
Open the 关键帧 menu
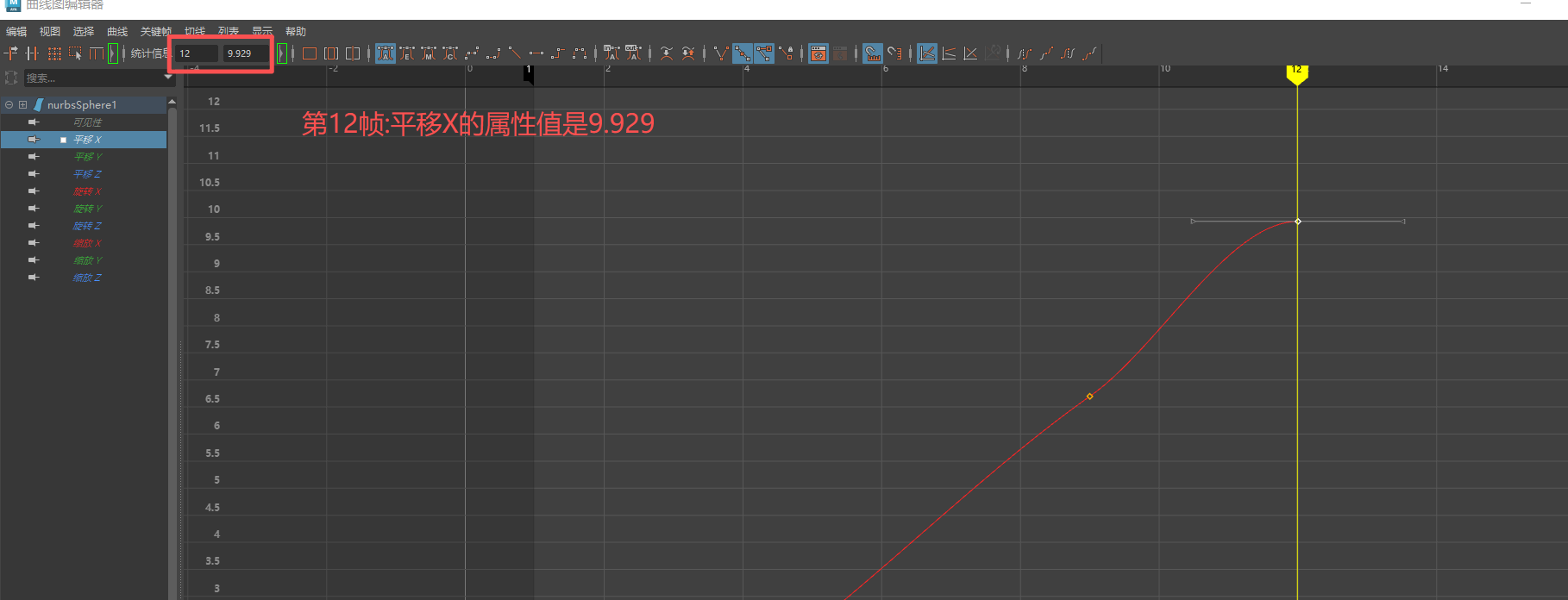(x=156, y=32)
